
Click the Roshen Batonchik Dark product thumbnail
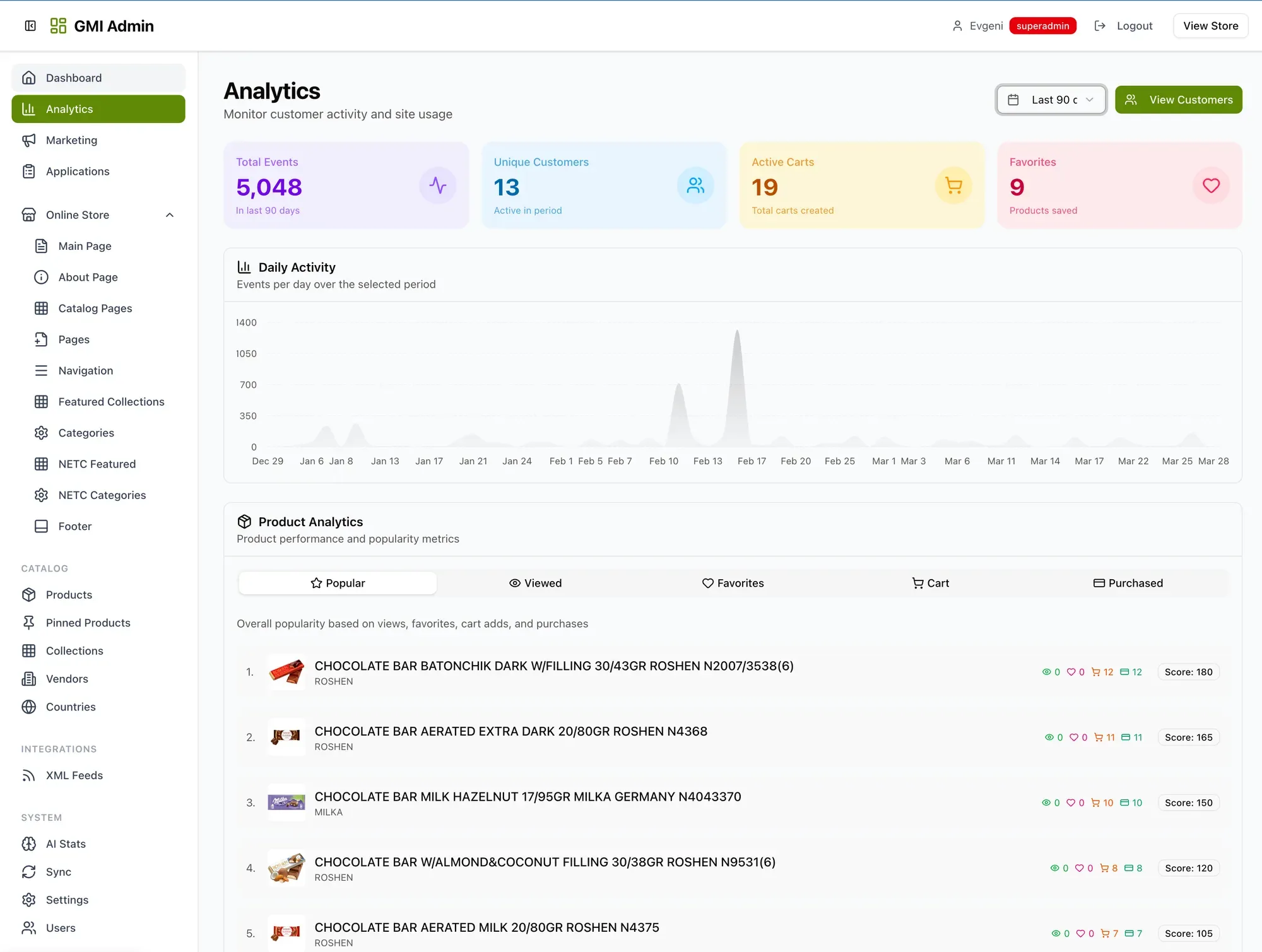286,672
